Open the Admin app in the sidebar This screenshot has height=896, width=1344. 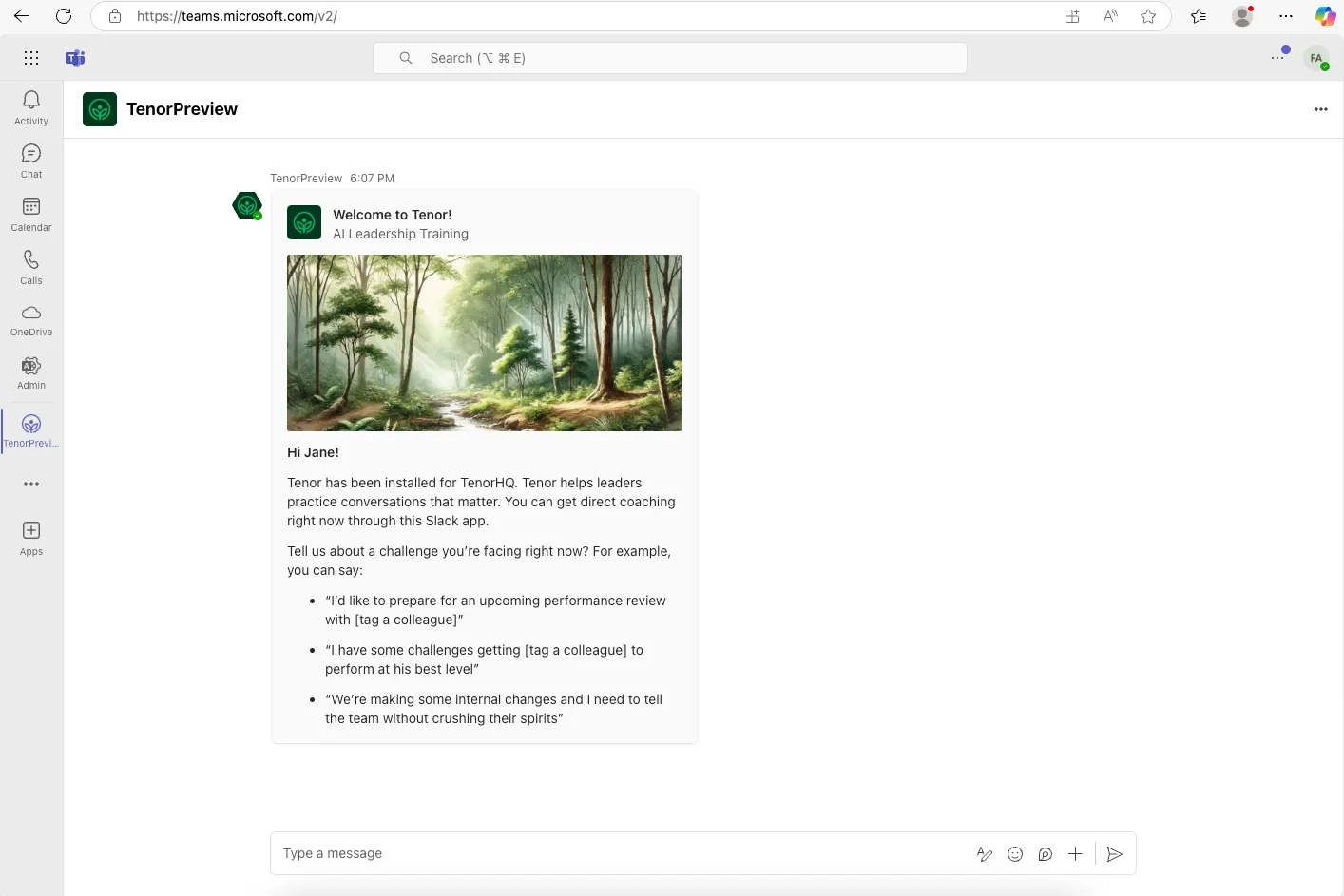31,373
